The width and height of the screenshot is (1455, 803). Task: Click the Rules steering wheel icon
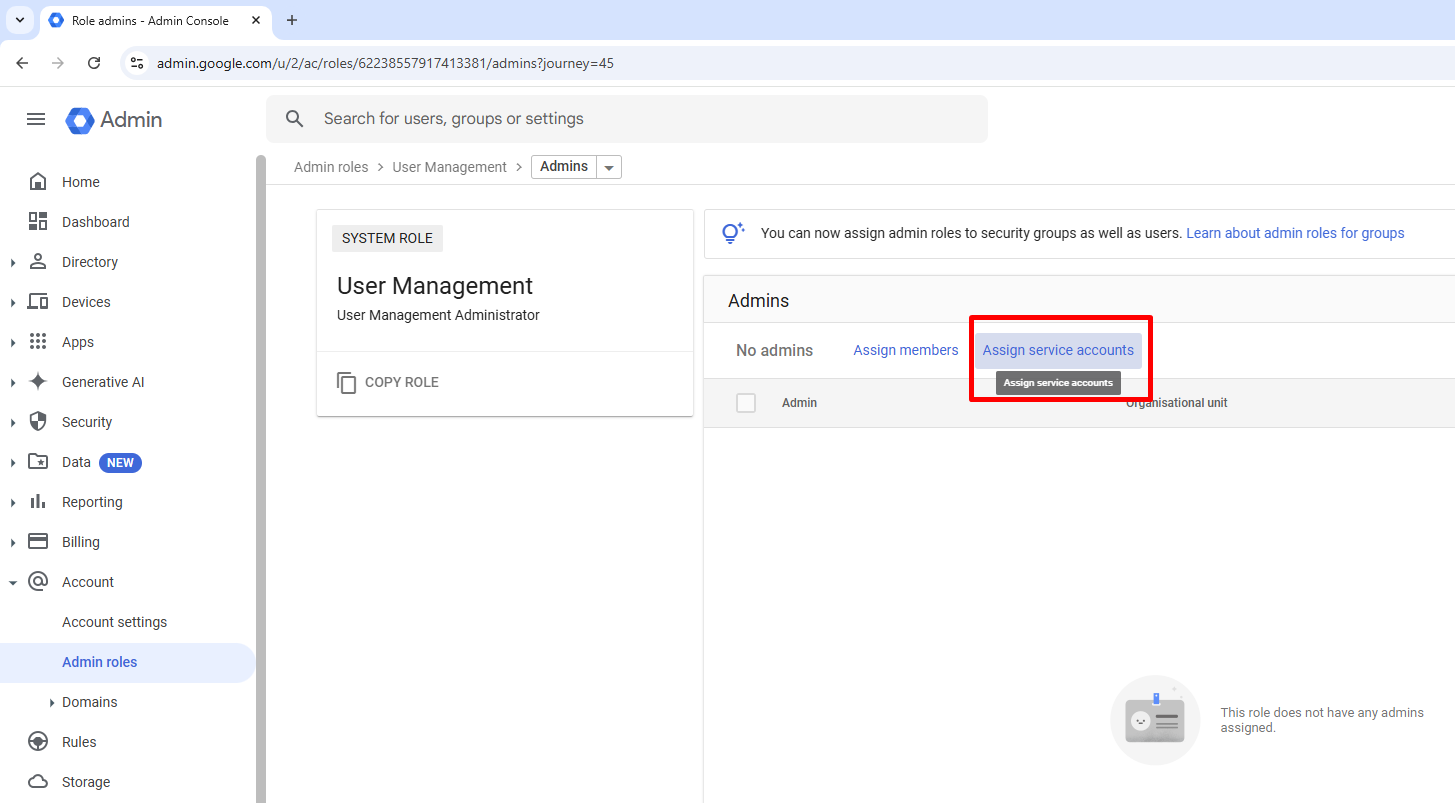point(38,742)
